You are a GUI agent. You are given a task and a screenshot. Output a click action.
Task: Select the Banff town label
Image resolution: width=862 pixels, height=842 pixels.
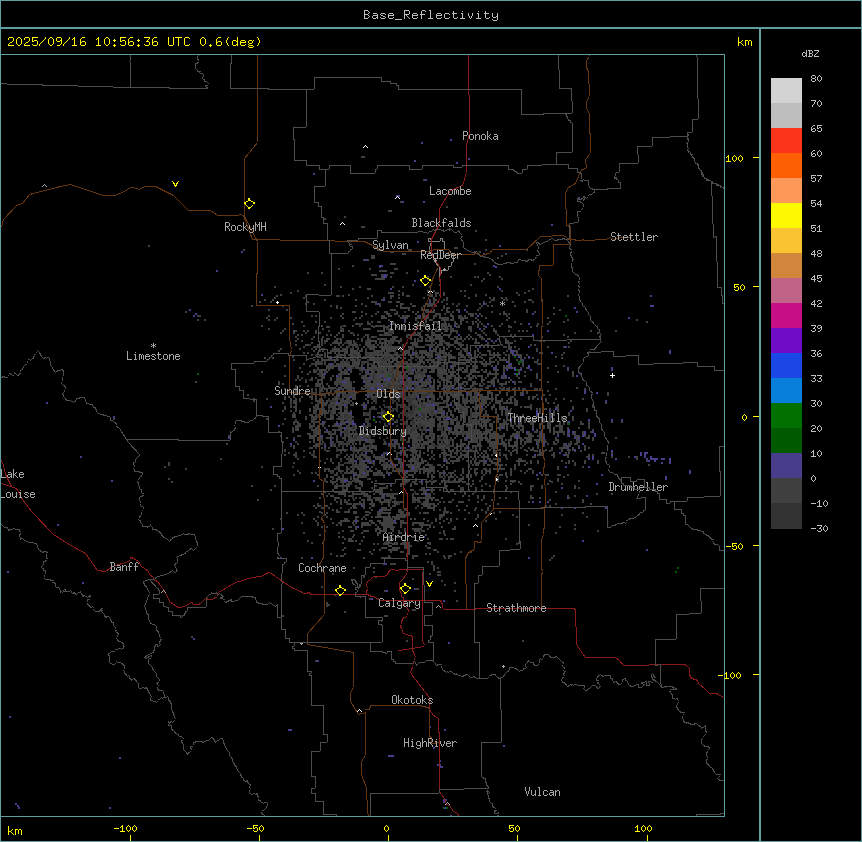124,567
